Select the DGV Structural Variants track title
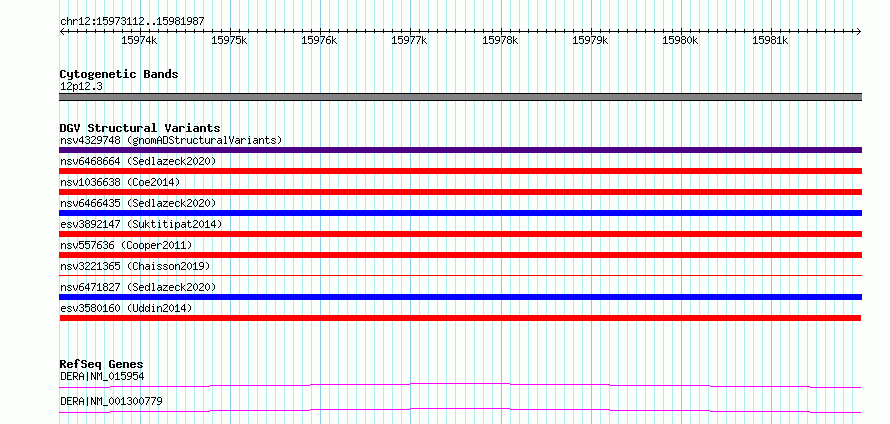Screen dimensions: 890x424 140,128
